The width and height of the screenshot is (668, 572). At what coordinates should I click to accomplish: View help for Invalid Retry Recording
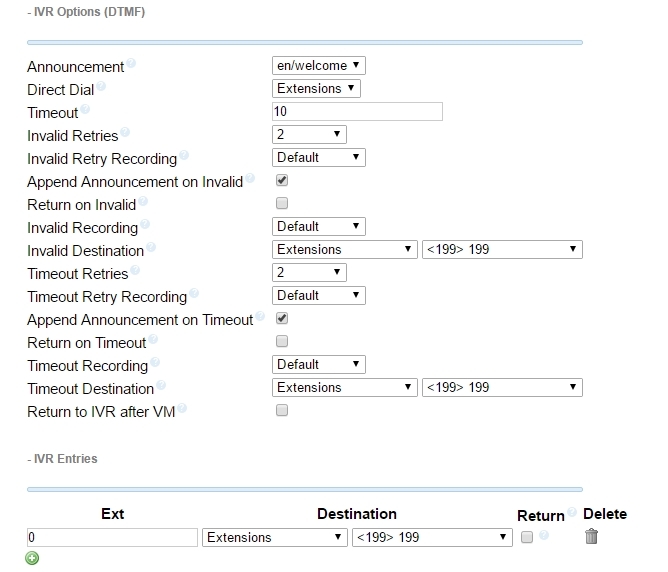point(184,155)
